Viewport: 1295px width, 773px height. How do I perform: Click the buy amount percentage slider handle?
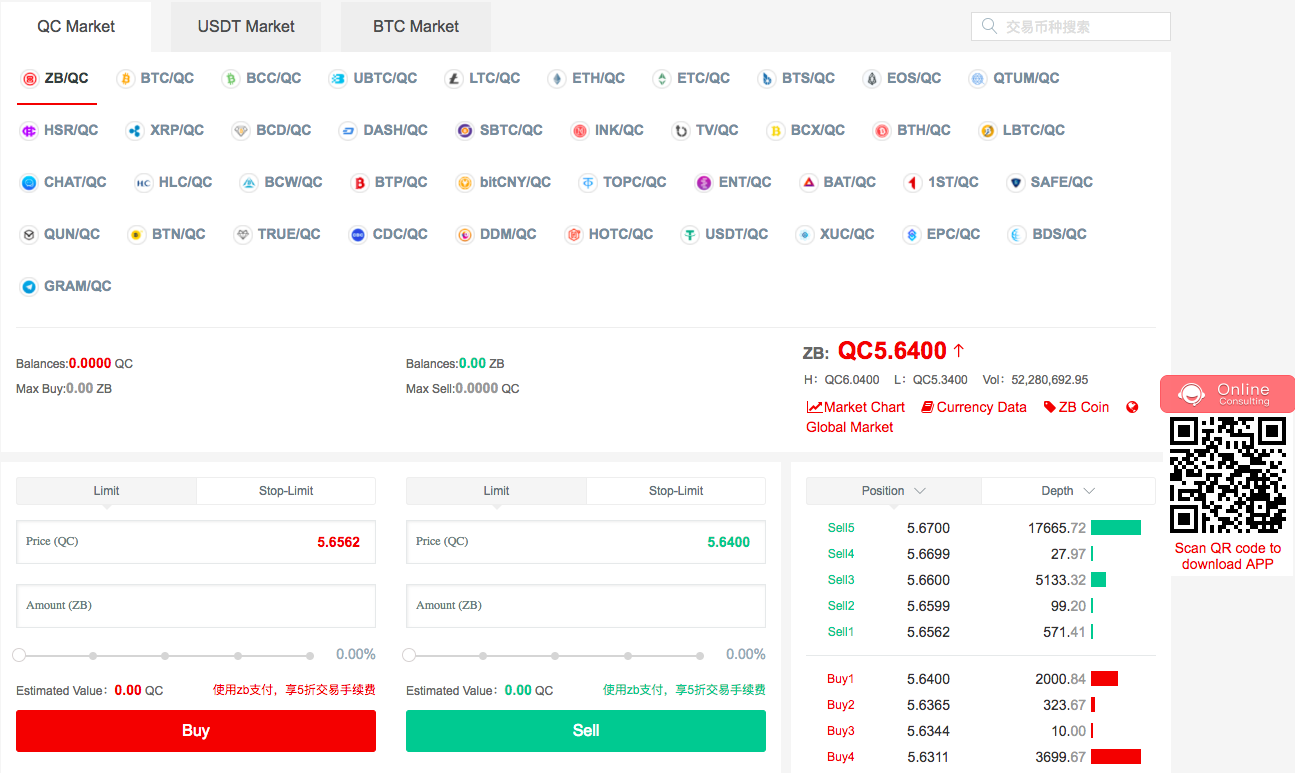click(x=19, y=655)
